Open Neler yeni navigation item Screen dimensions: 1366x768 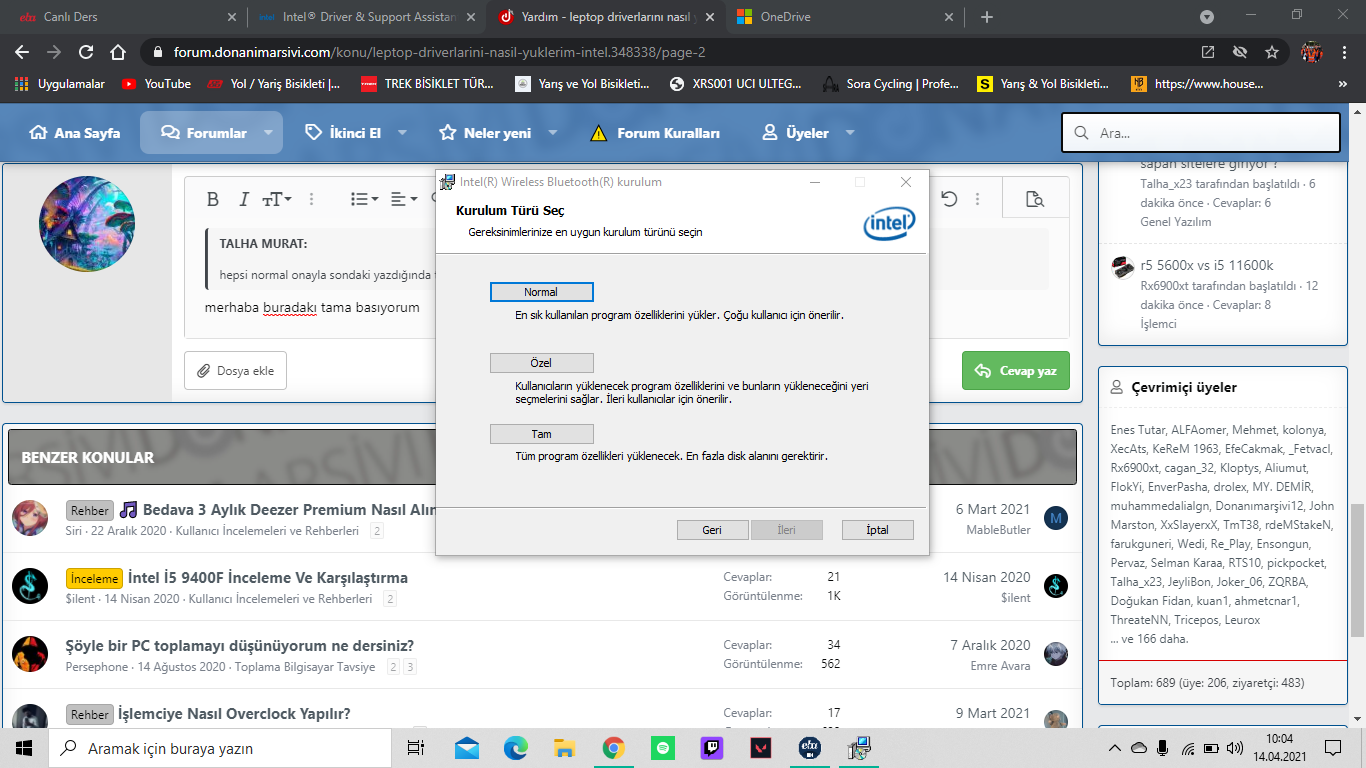point(485,133)
